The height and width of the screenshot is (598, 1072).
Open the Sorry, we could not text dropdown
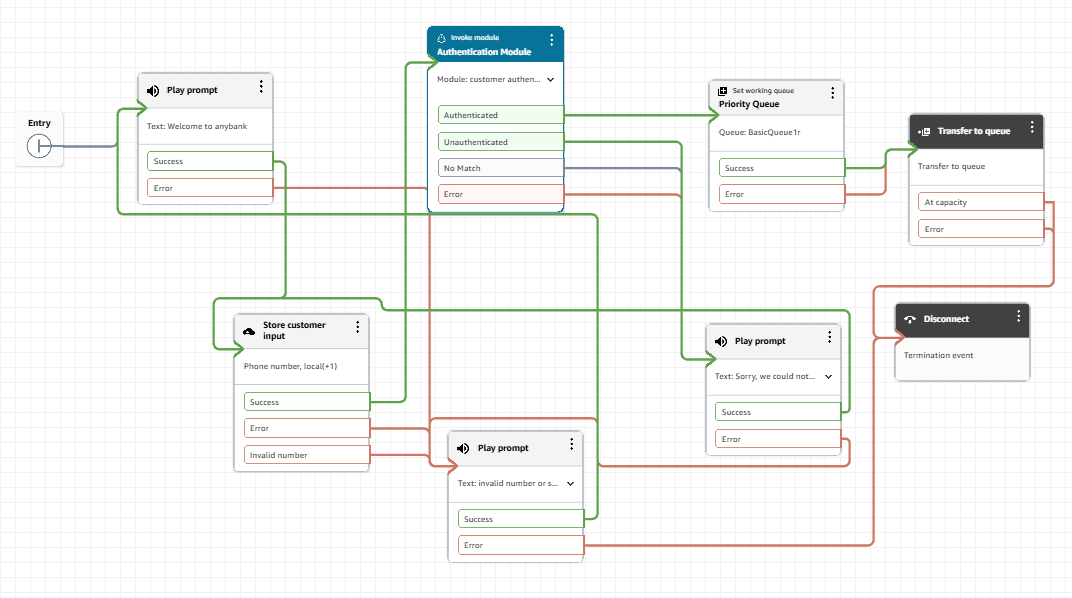click(827, 376)
